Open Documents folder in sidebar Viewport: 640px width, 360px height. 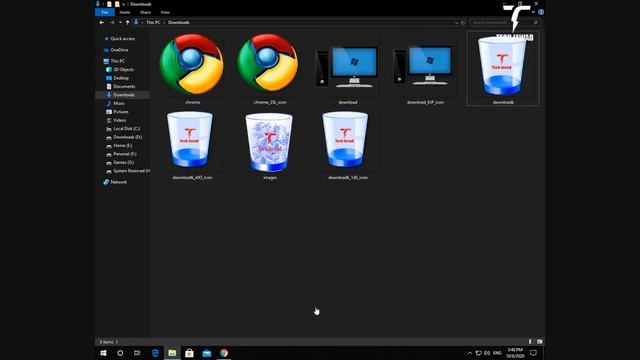click(124, 87)
